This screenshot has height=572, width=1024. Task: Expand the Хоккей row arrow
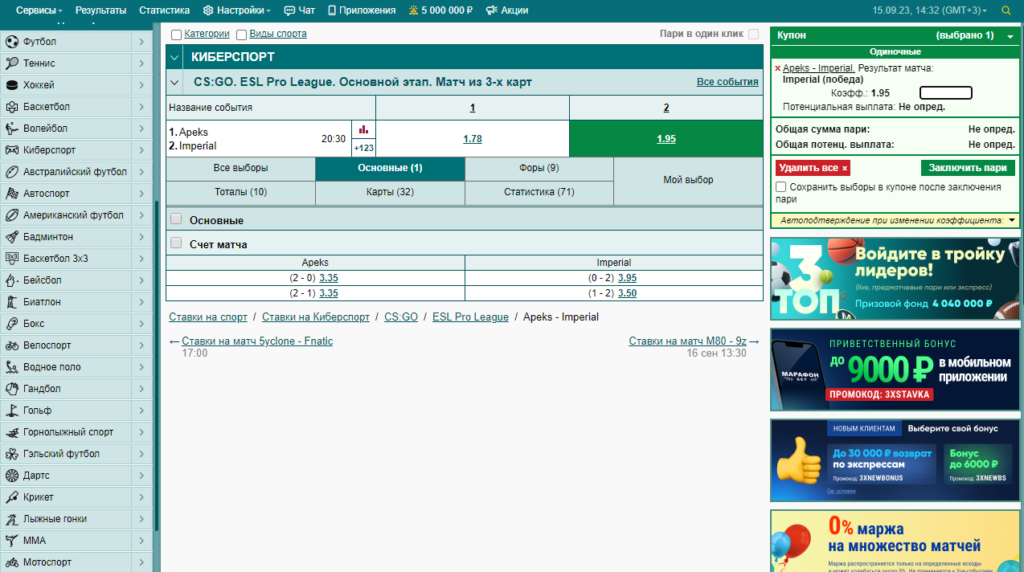click(142, 85)
